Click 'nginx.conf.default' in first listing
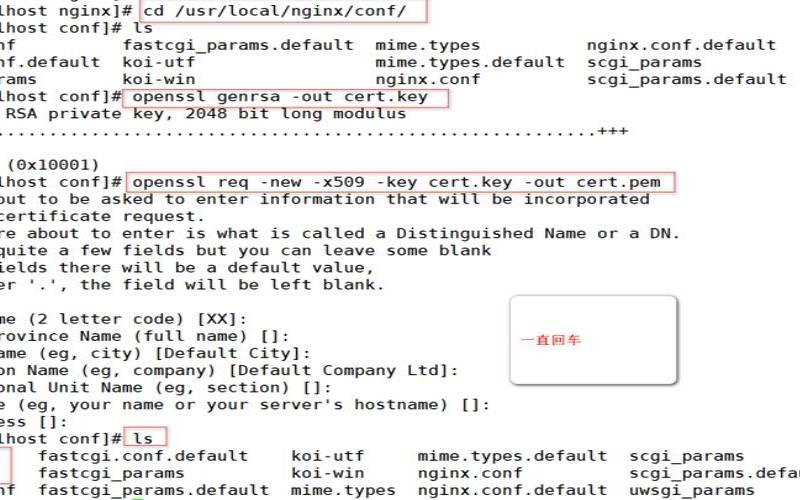The image size is (800, 500). pos(681,45)
